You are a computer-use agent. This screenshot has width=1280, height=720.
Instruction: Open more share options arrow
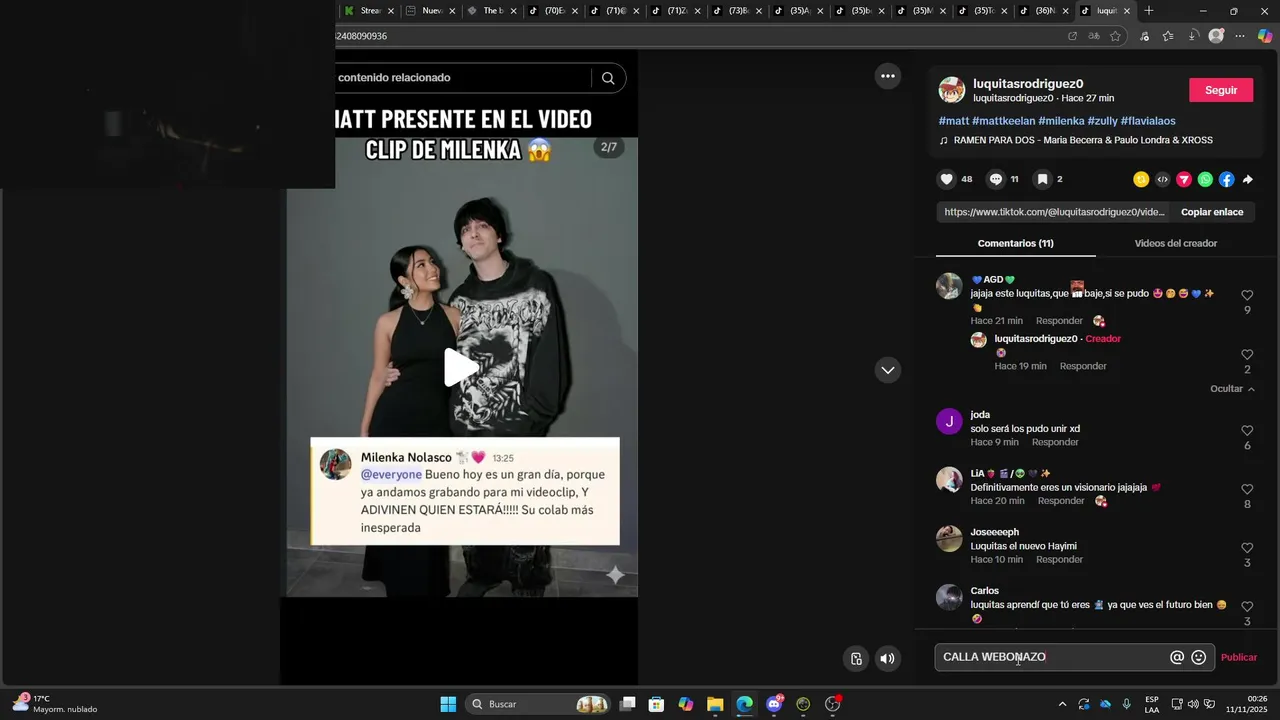tap(1247, 180)
